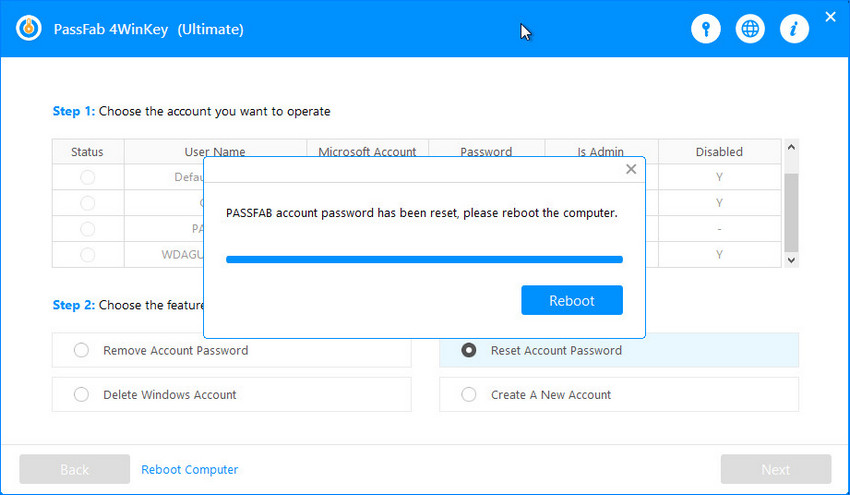Select Create A New Account option
Screen dimensions: 850x495
tap(468, 394)
